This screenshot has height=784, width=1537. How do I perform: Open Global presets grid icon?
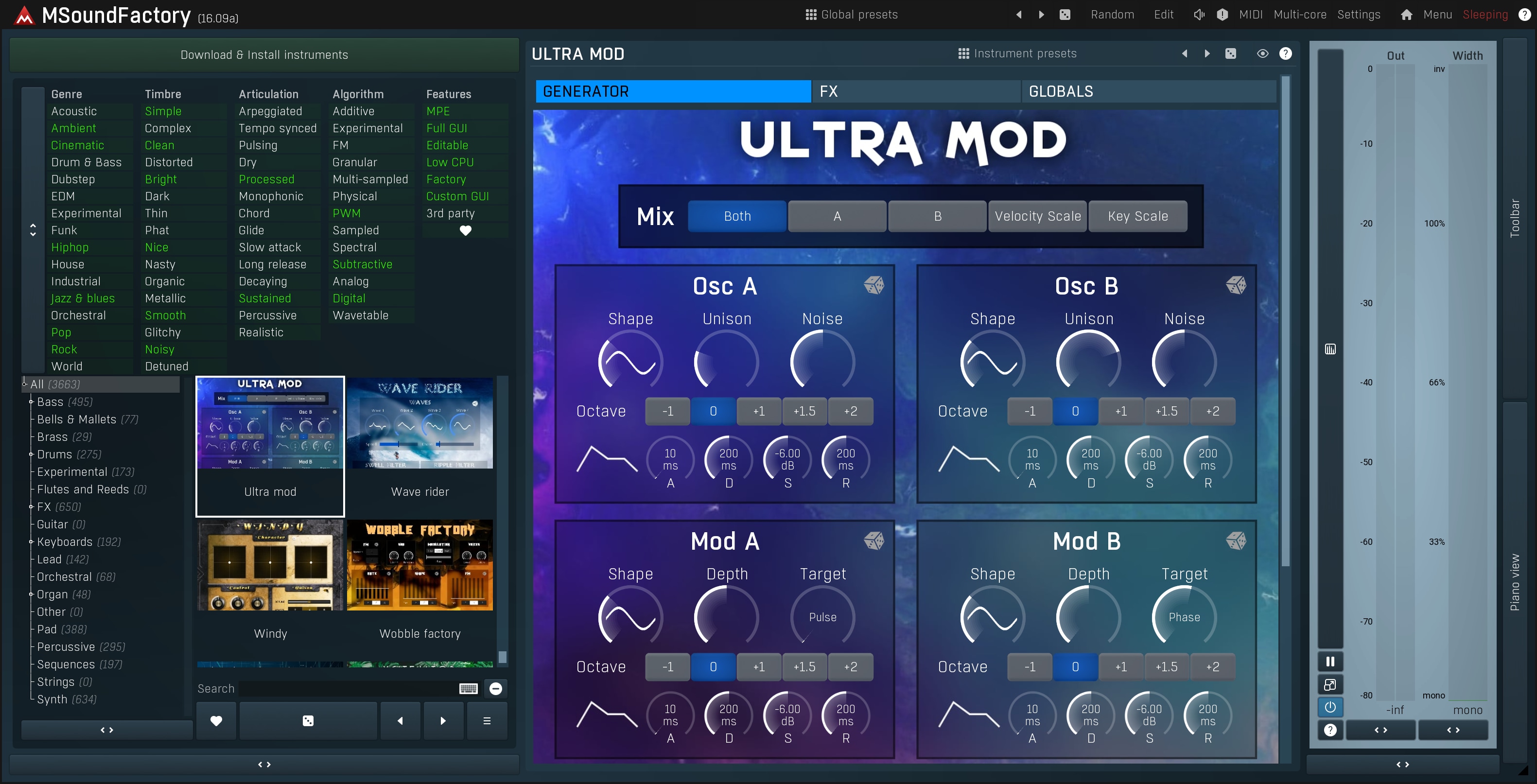point(811,14)
